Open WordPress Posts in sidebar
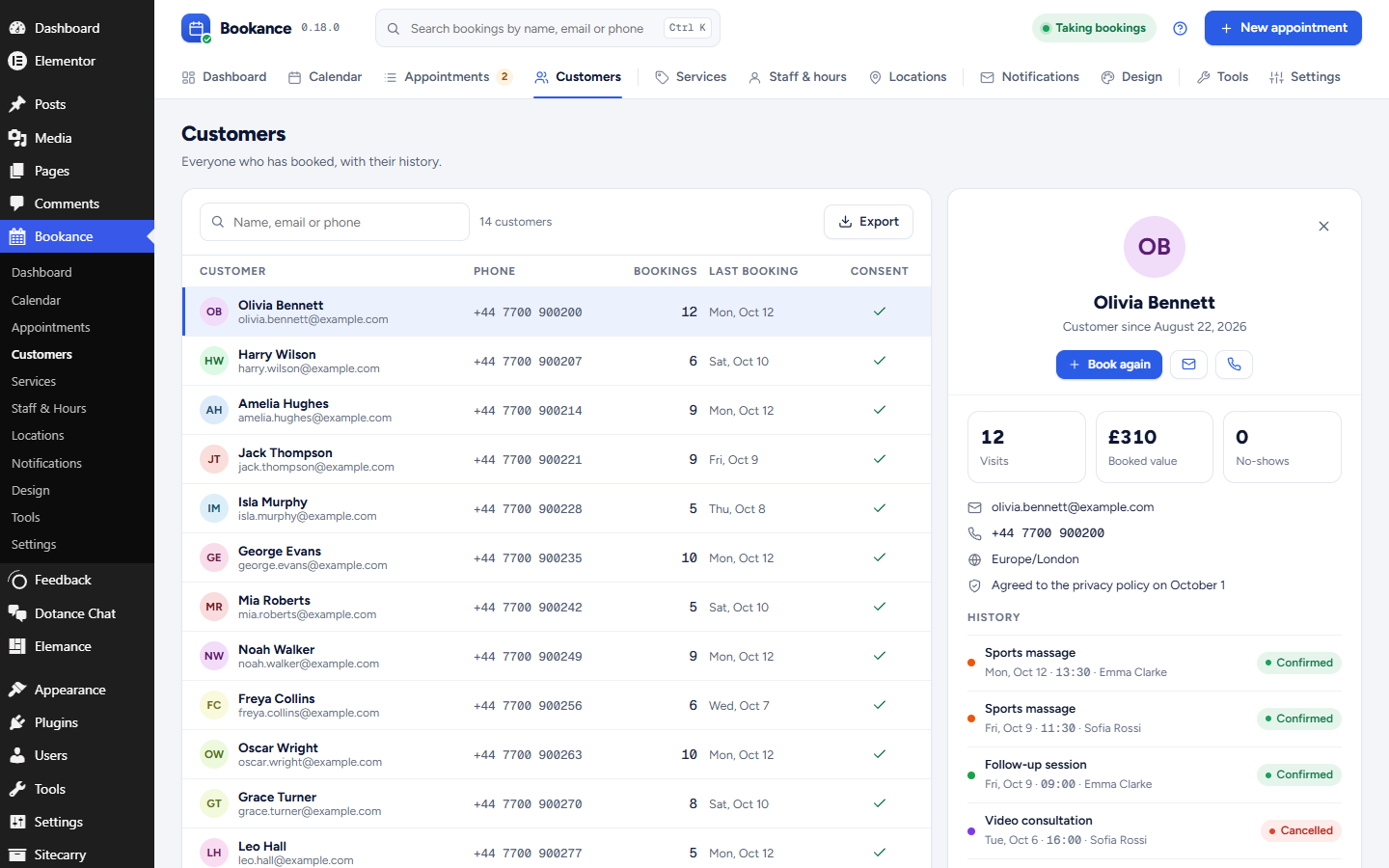 pyautogui.click(x=77, y=104)
